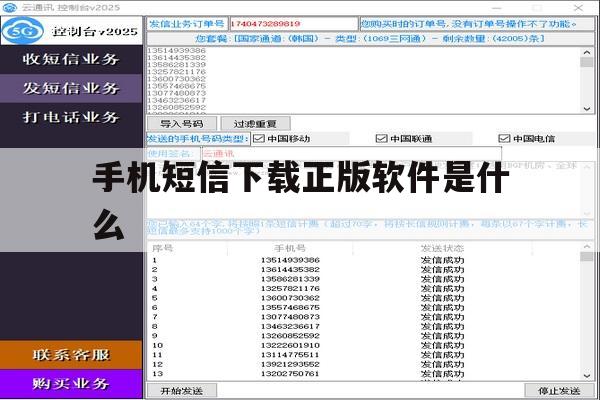Click 联系客服 button

tap(71, 355)
